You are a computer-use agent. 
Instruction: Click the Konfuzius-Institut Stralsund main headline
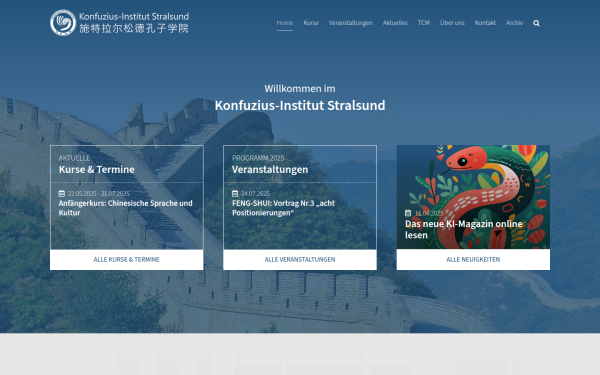tap(300, 105)
